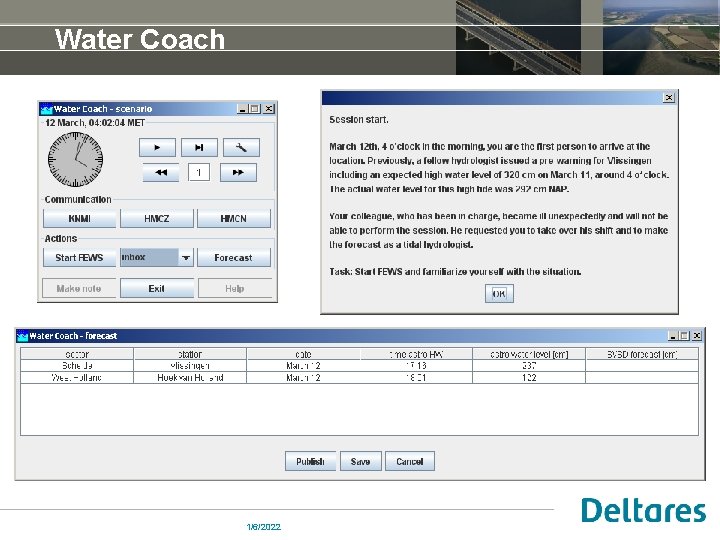Image resolution: width=720 pixels, height=540 pixels.
Task: Select the speed factor field showing 1
Action: [x=199, y=173]
